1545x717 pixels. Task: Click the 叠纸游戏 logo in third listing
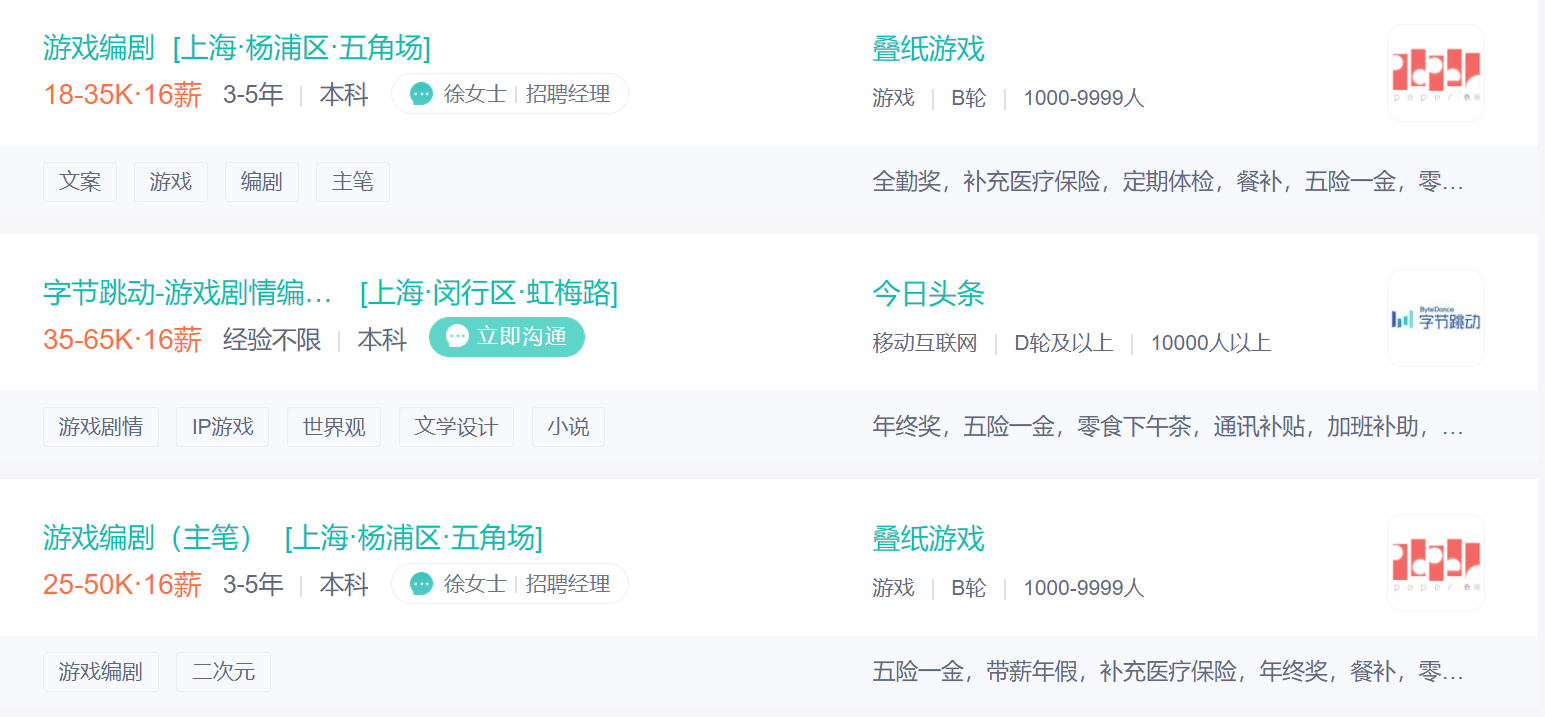coord(1435,563)
